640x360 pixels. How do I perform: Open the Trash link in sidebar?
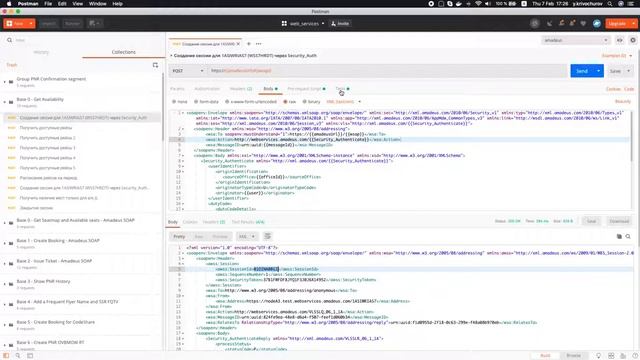click(x=12, y=65)
